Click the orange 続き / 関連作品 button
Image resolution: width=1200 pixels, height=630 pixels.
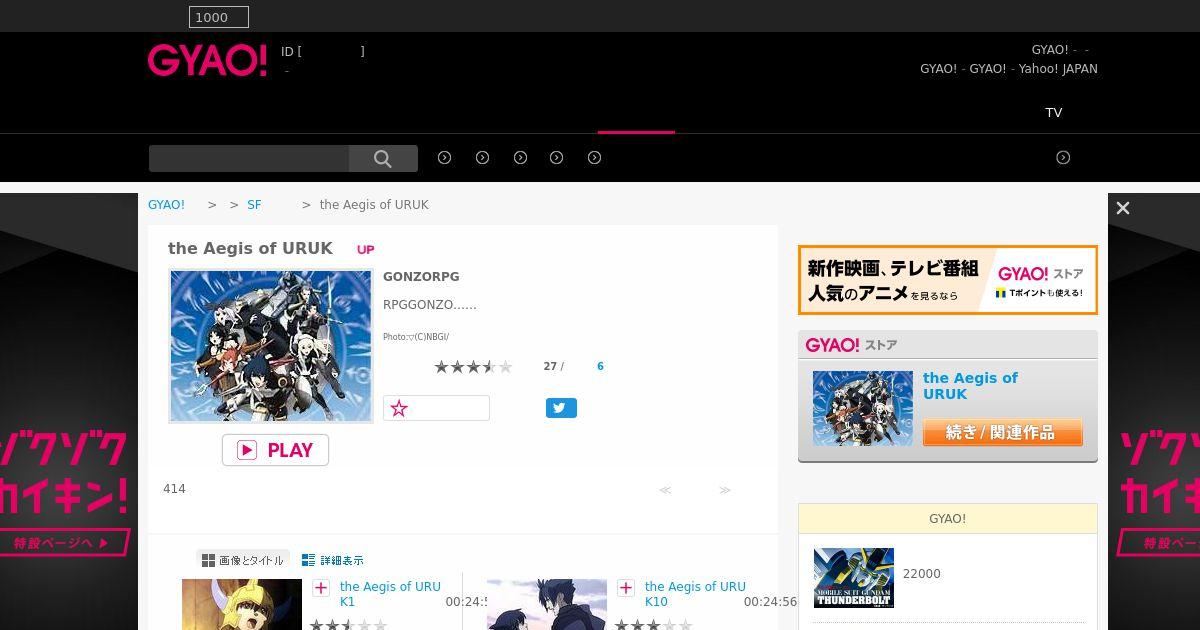[1002, 432]
